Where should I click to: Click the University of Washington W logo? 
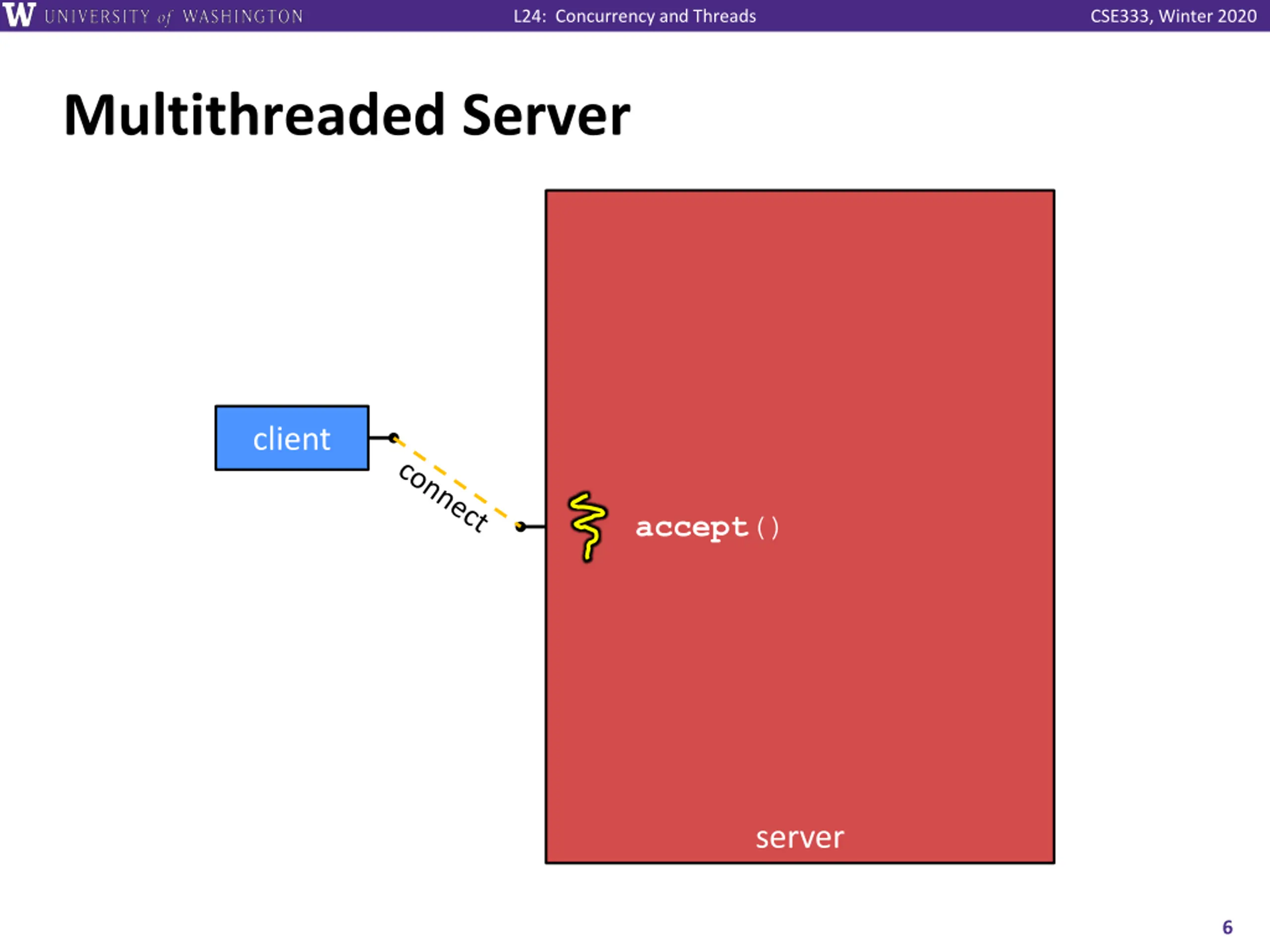click(x=19, y=15)
